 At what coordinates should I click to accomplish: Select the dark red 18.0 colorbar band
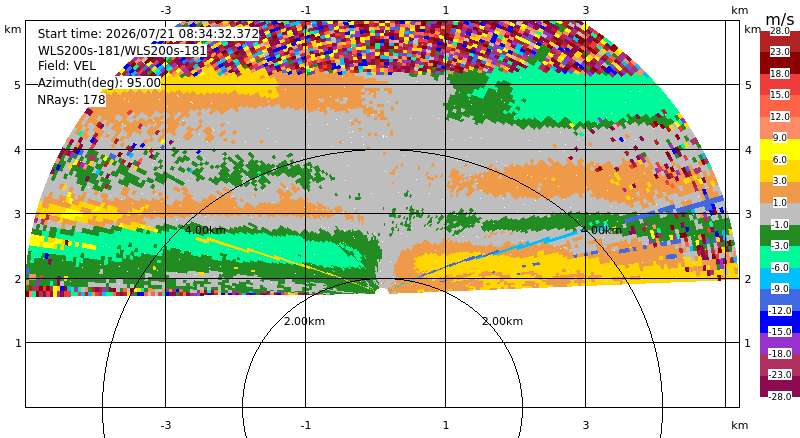[780, 63]
